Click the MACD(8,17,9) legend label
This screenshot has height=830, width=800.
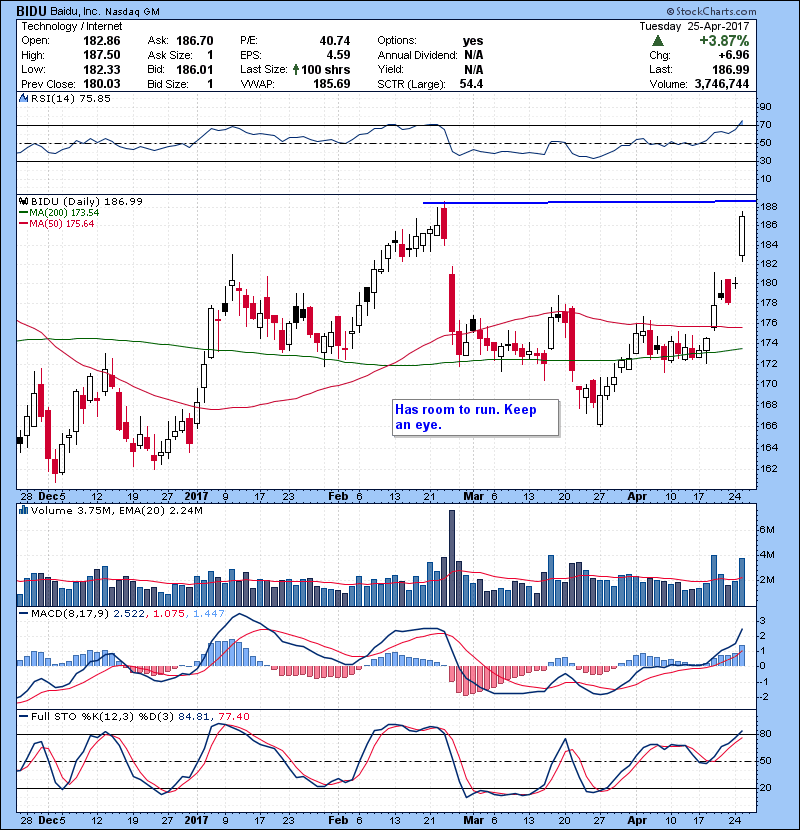[70, 613]
